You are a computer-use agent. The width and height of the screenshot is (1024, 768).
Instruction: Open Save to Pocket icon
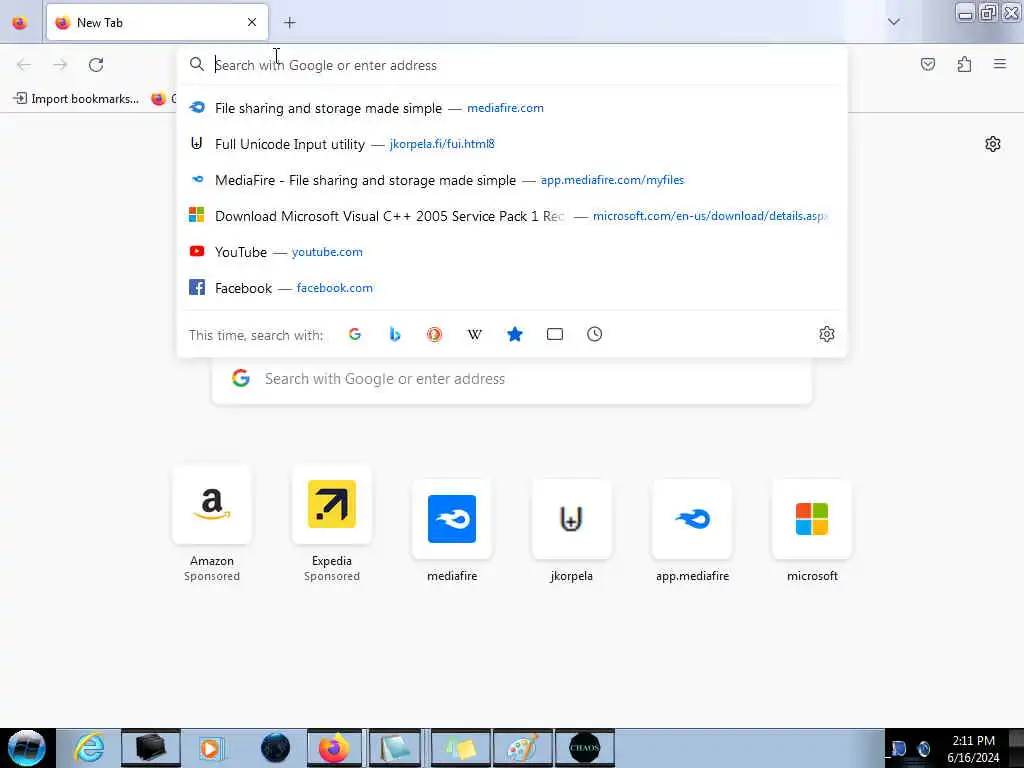[x=927, y=64]
